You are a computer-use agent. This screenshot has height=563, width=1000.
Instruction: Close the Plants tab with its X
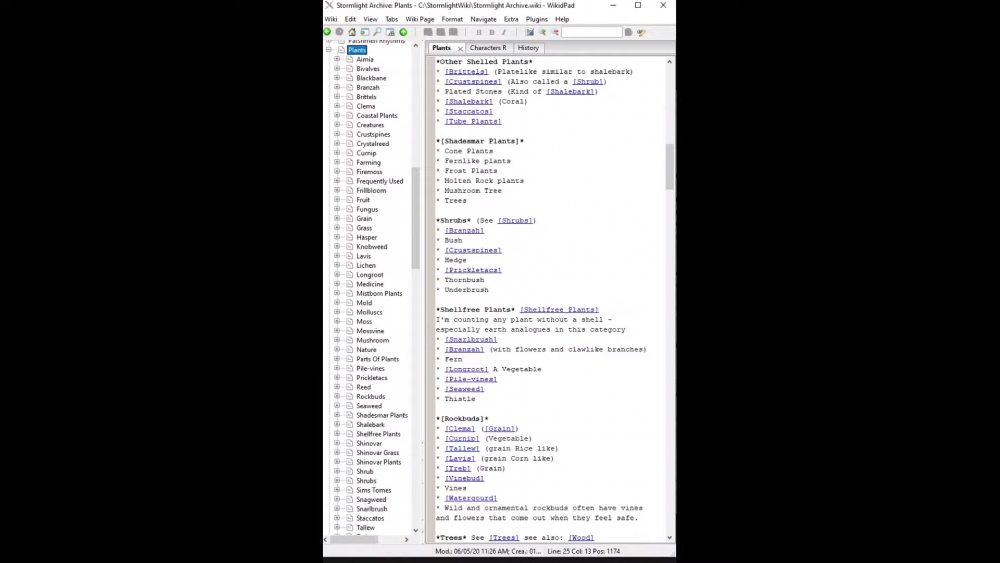[x=460, y=48]
